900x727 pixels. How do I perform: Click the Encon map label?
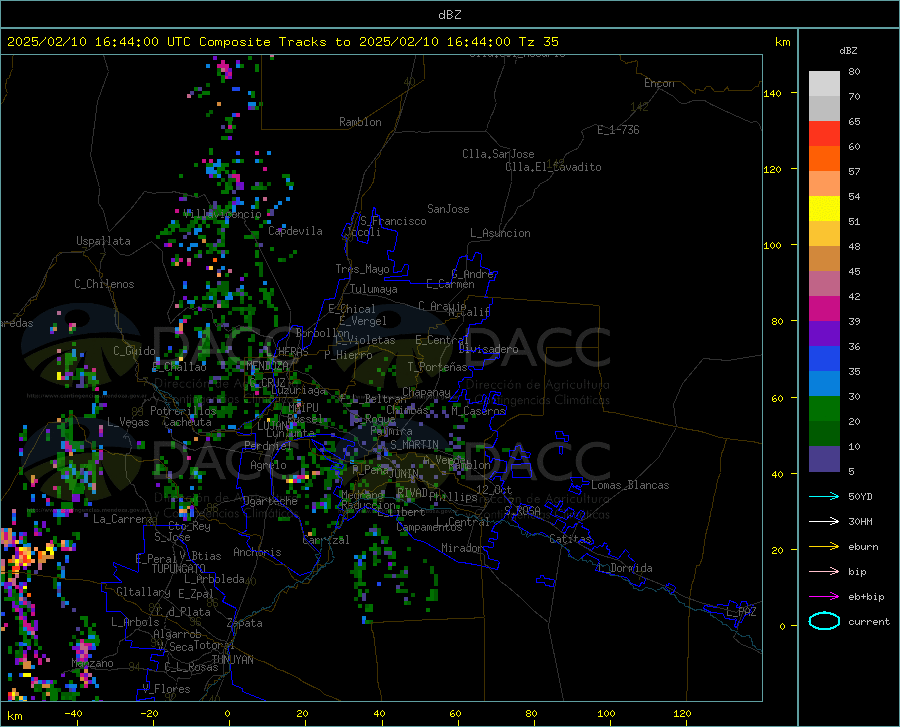pyautogui.click(x=659, y=83)
